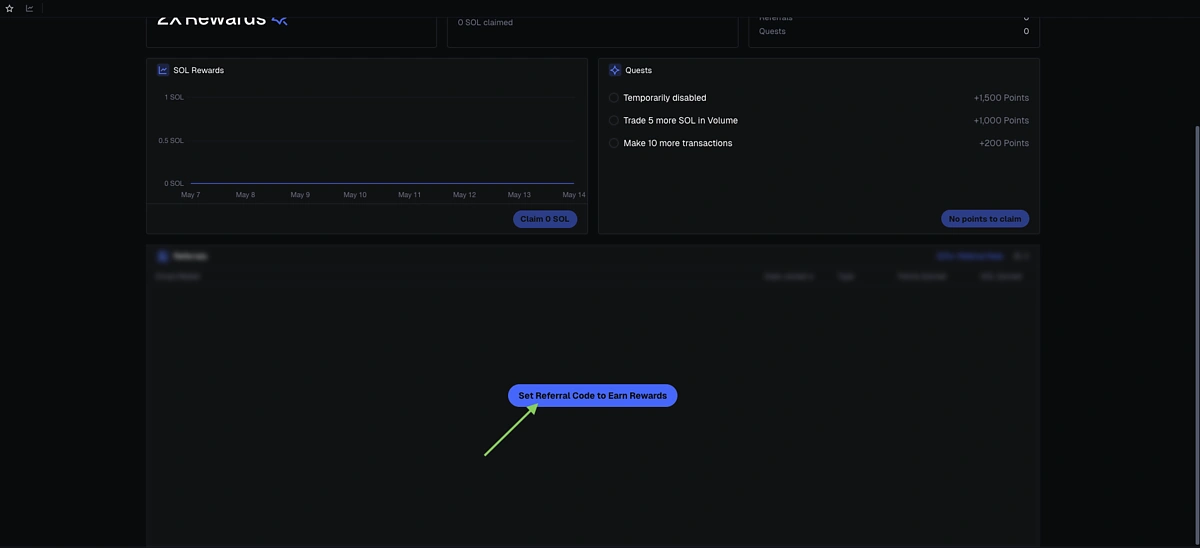Select the Temporarily disabled quest circle
The height and width of the screenshot is (548, 1200).
coord(614,98)
